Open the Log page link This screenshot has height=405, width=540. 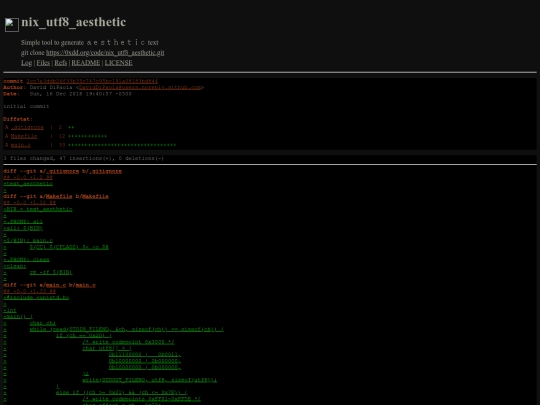(27, 63)
